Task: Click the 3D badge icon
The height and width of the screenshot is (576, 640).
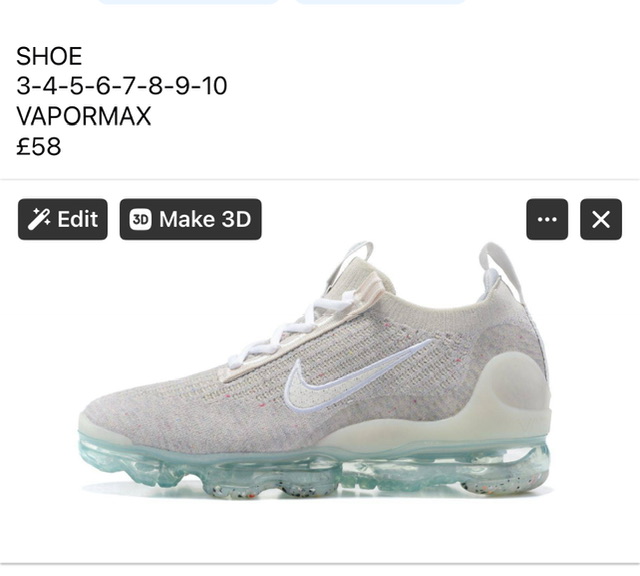Action: 140,219
